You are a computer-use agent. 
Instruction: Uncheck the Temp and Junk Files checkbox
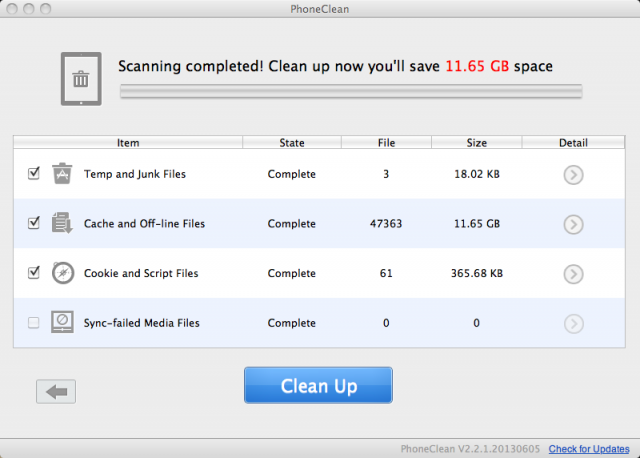pos(33,173)
